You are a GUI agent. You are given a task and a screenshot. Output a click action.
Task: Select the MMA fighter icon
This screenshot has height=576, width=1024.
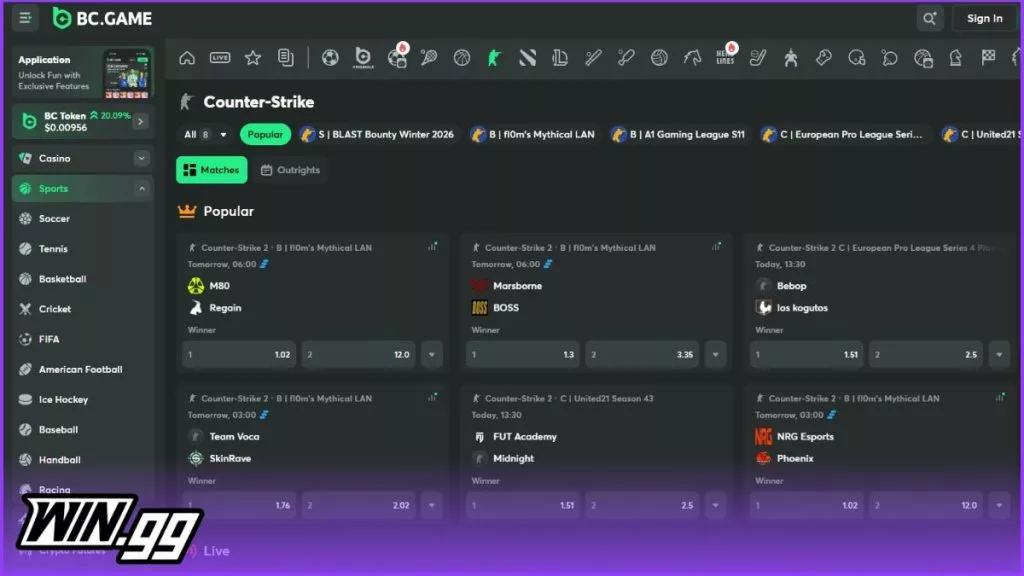tap(791, 58)
